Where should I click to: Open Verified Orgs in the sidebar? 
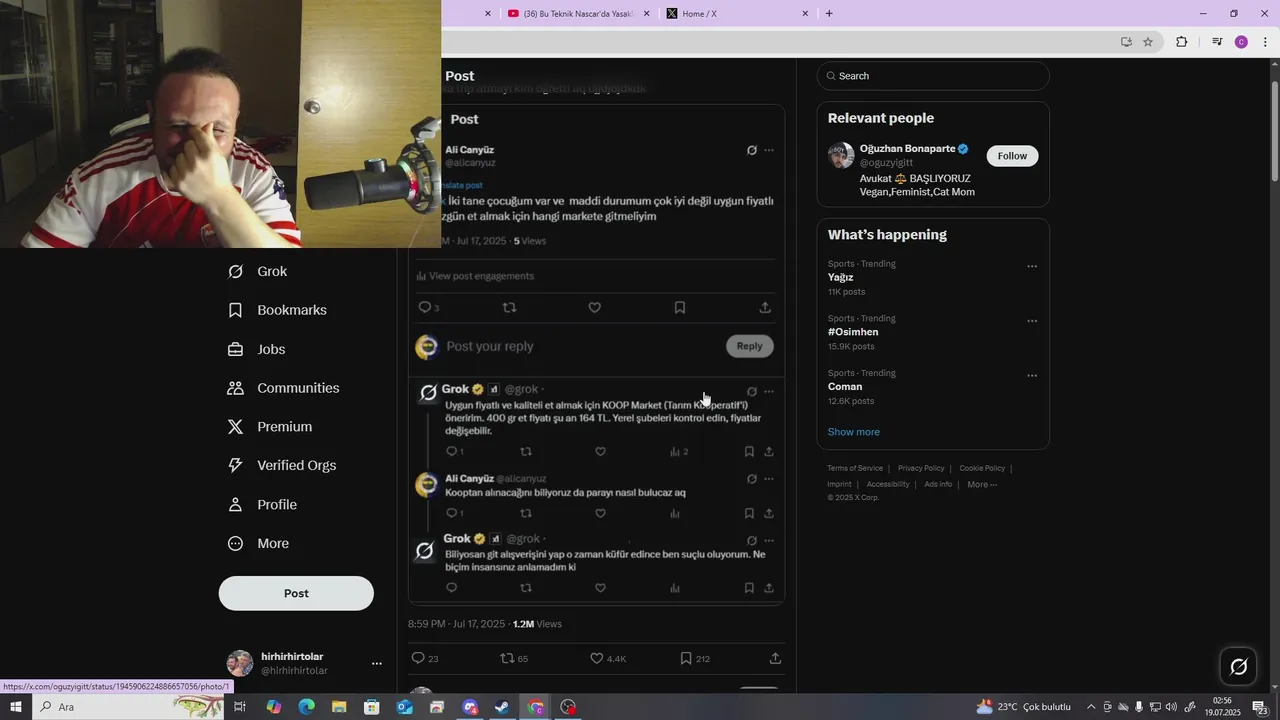tap(283, 466)
